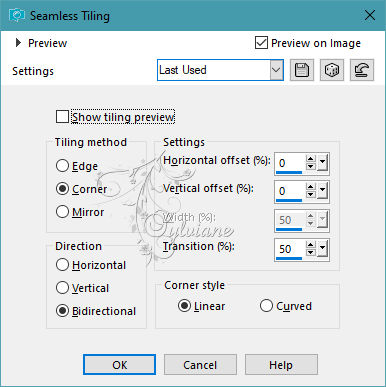Close the Seamless Tiling dialog
Viewport: 386px width, 387px height.
click(x=370, y=15)
